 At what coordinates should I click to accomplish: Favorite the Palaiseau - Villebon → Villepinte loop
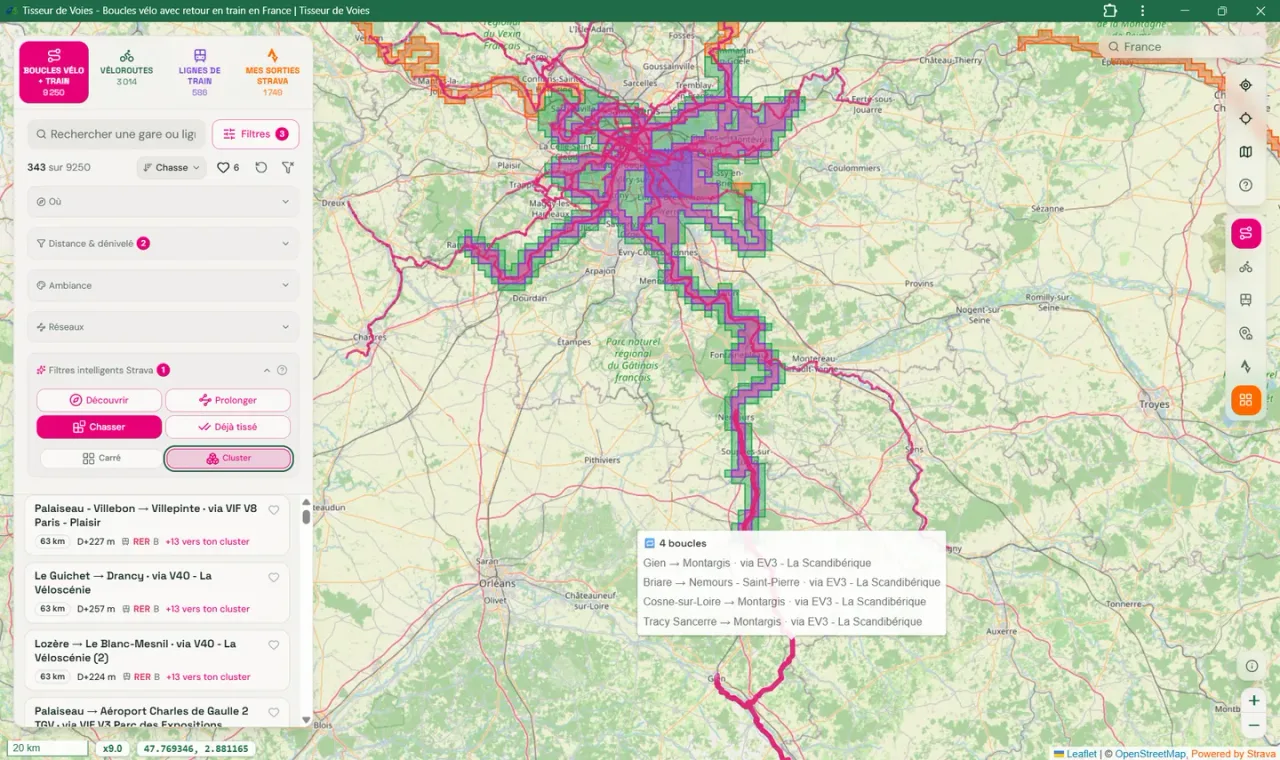pyautogui.click(x=274, y=510)
